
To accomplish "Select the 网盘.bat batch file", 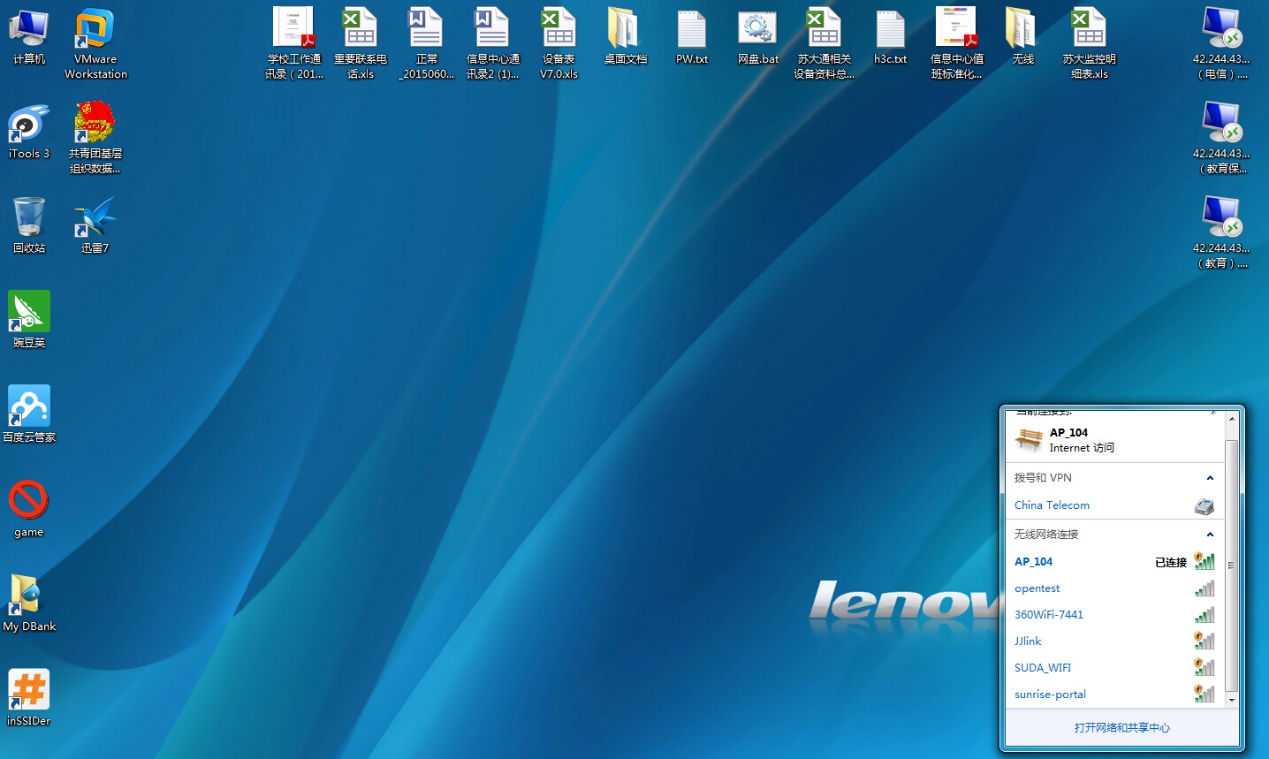I will 757,31.
